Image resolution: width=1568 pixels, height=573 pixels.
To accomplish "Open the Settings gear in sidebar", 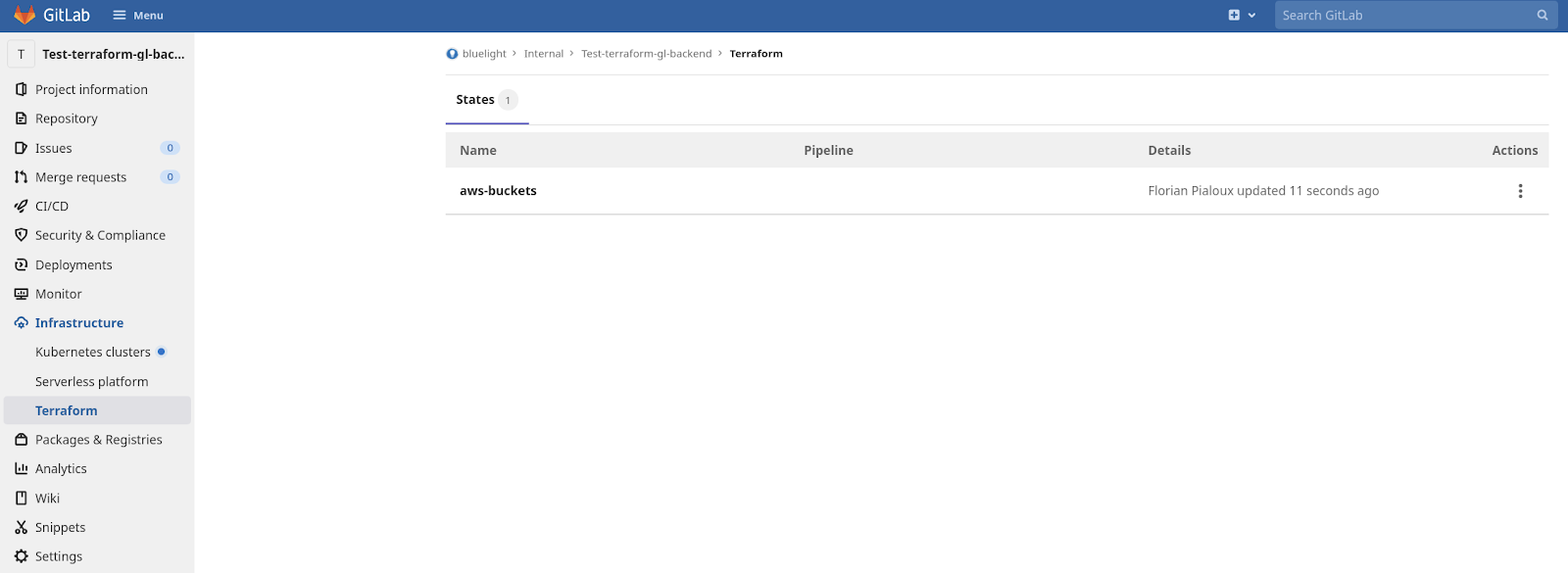I will [x=22, y=556].
